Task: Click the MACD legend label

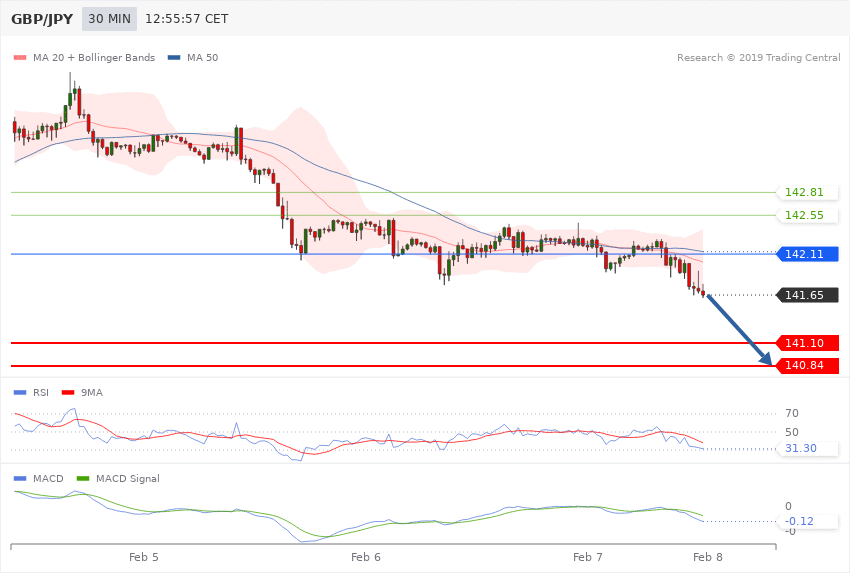Action: (48, 478)
